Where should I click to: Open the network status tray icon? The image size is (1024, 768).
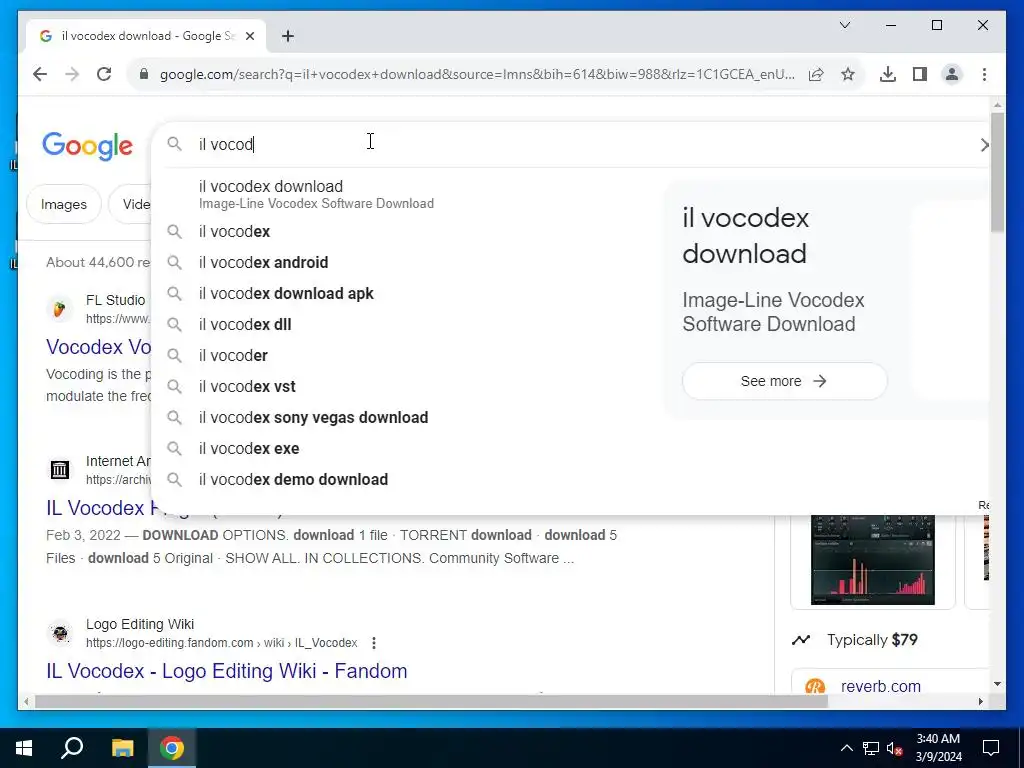click(x=871, y=748)
